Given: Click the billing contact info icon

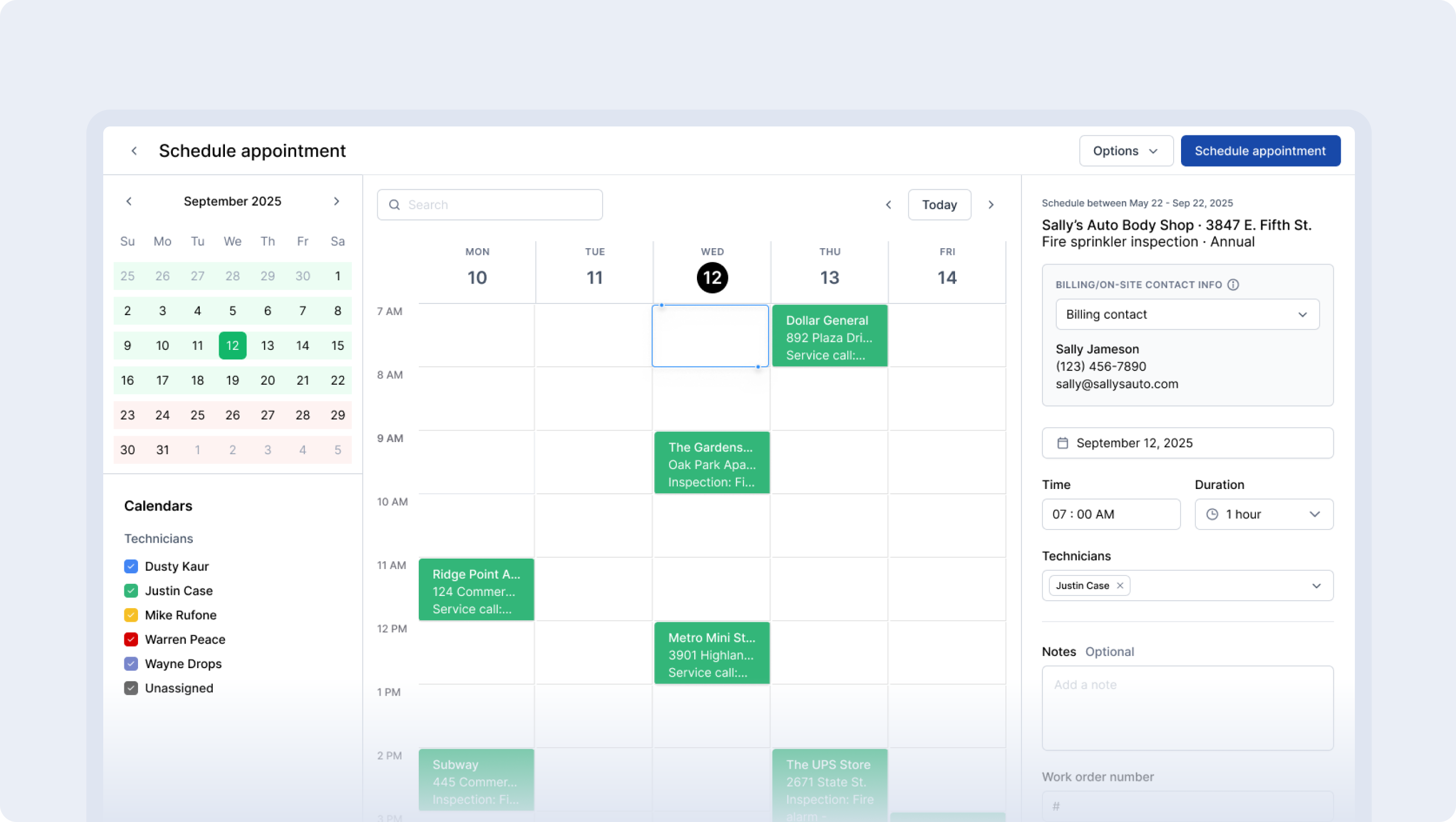Looking at the screenshot, I should coord(1233,285).
